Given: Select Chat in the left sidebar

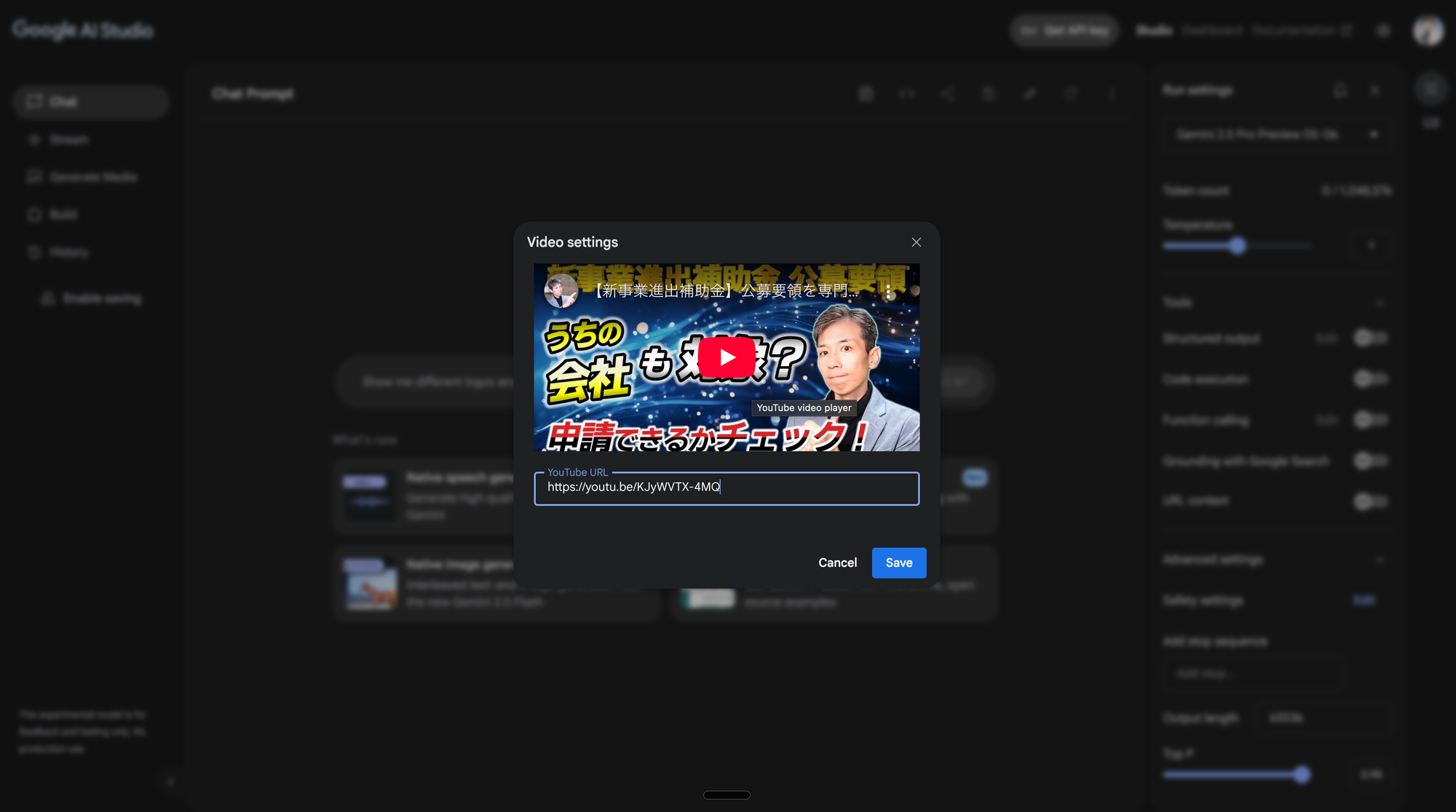Looking at the screenshot, I should (91, 102).
